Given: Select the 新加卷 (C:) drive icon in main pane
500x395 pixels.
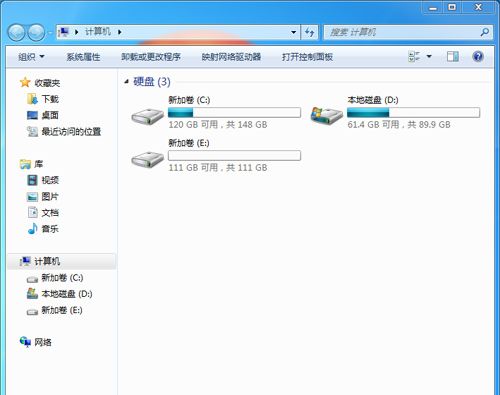Looking at the screenshot, I should pyautogui.click(x=148, y=116).
